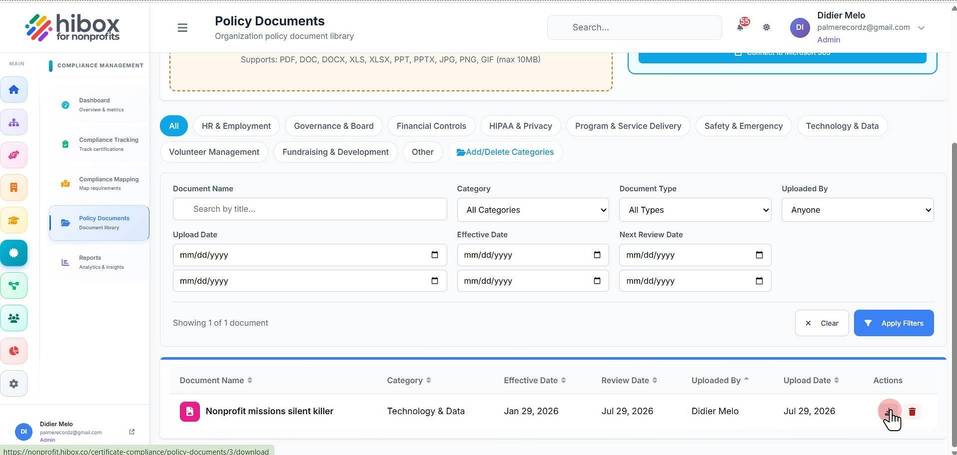Filter by Financial Controls category
This screenshot has width=957, height=455.
click(432, 126)
